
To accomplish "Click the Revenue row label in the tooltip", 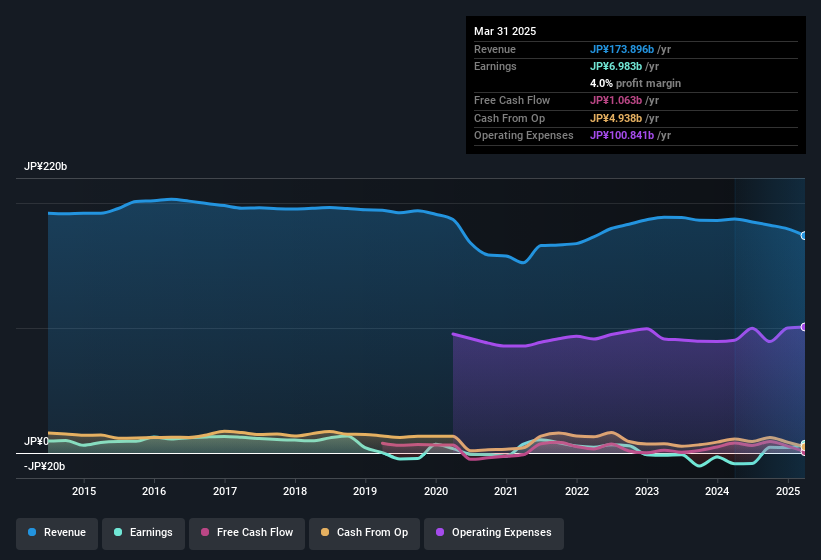I will click(x=495, y=49).
